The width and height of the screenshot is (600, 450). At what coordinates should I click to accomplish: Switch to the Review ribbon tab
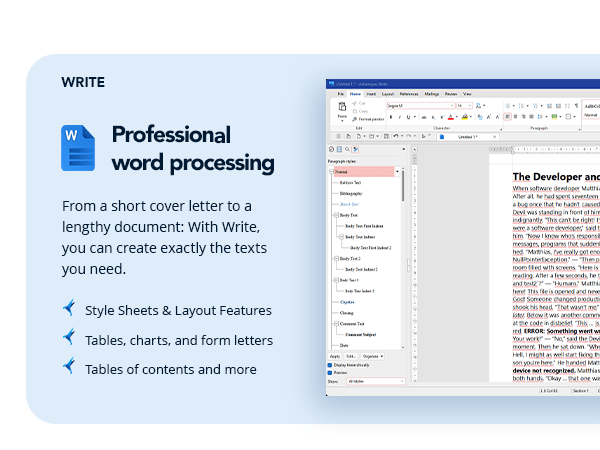coord(451,94)
